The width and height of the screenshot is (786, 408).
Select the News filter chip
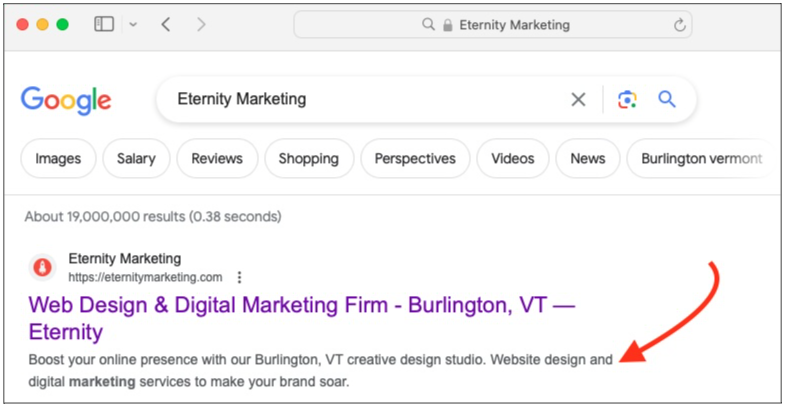pyautogui.click(x=588, y=158)
